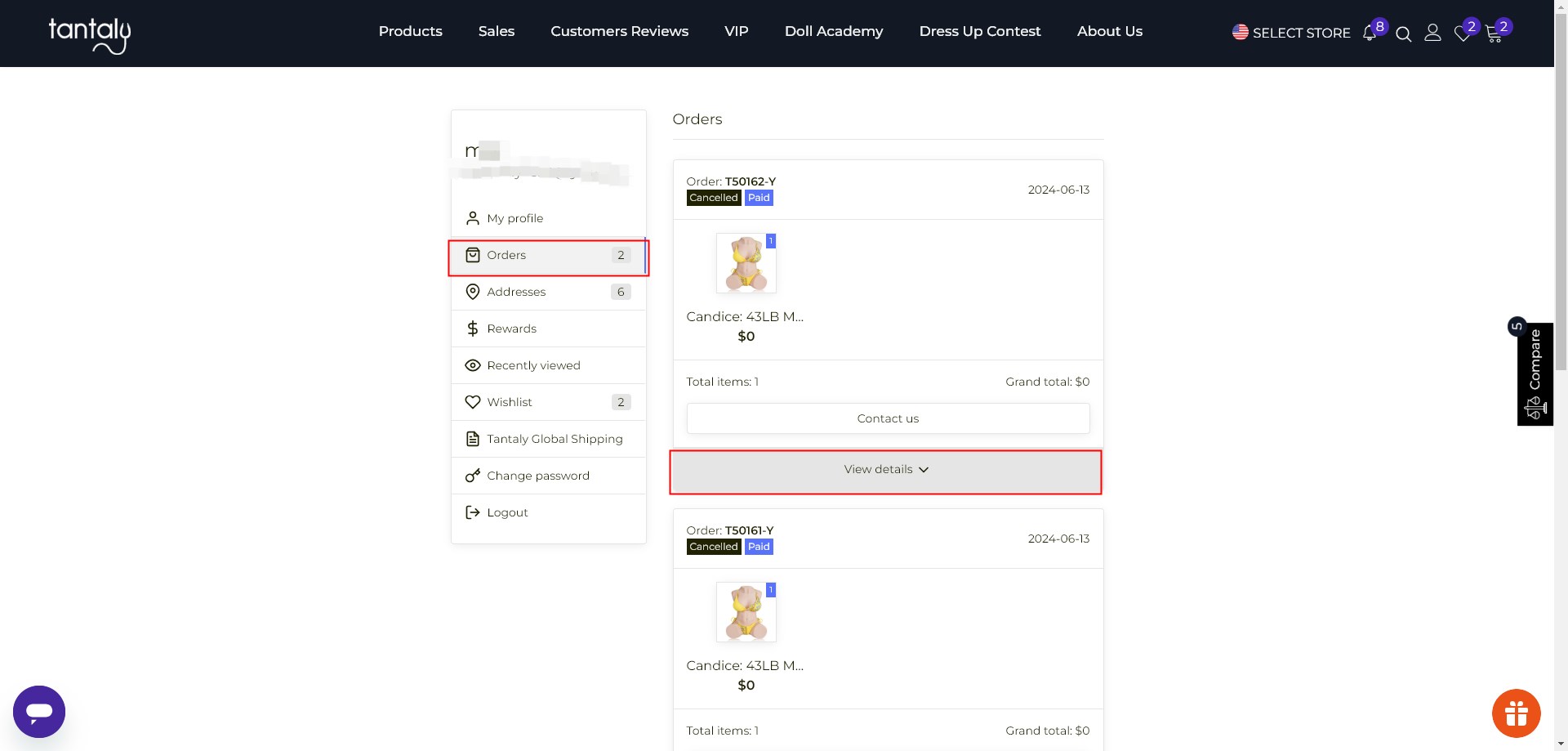Open Products menu
The width and height of the screenshot is (1568, 751).
(410, 31)
